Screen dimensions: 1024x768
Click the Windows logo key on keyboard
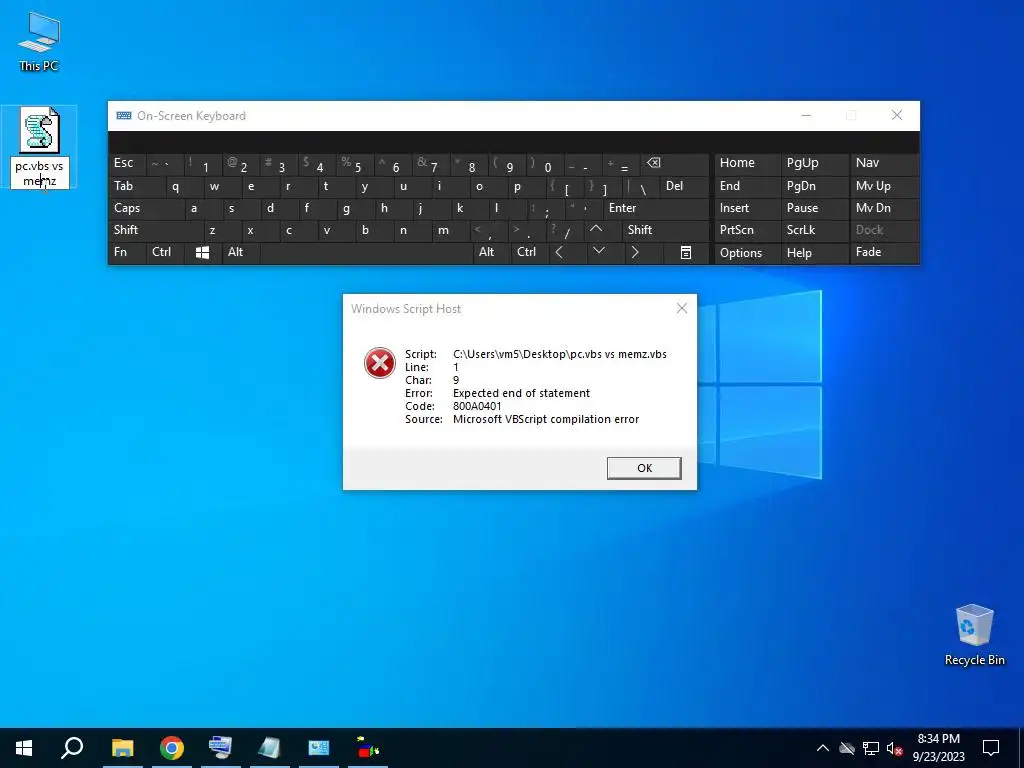(x=202, y=252)
